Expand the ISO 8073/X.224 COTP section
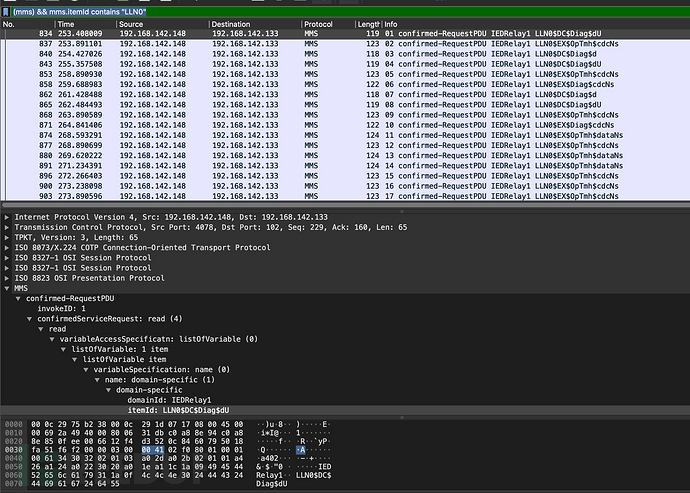Viewport: 690px width, 493px height. point(7,247)
